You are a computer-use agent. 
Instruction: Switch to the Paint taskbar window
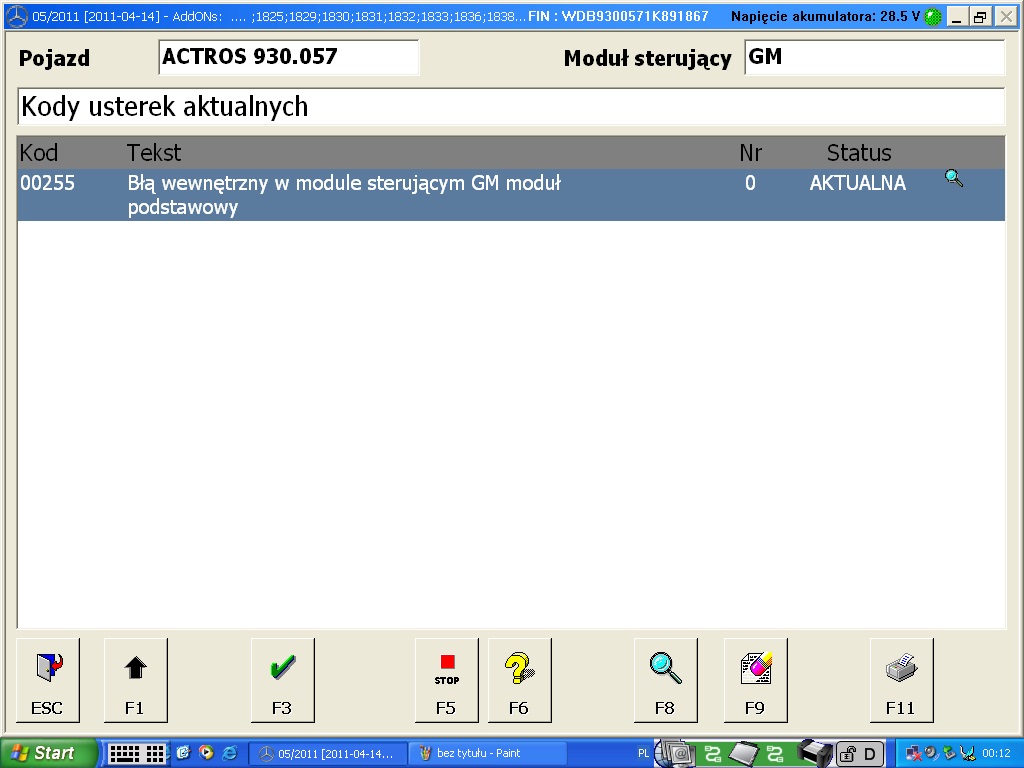pyautogui.click(x=485, y=753)
